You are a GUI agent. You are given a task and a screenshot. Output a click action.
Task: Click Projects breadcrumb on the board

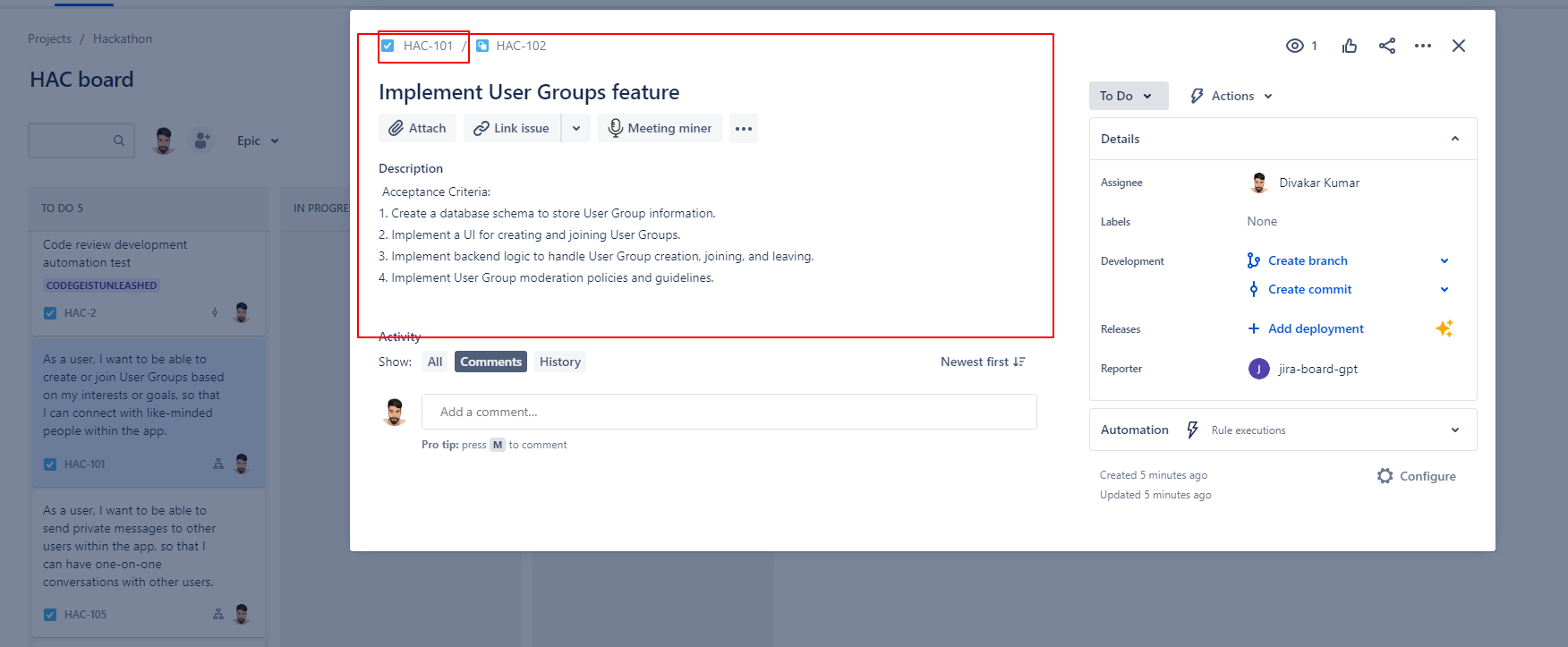49,38
